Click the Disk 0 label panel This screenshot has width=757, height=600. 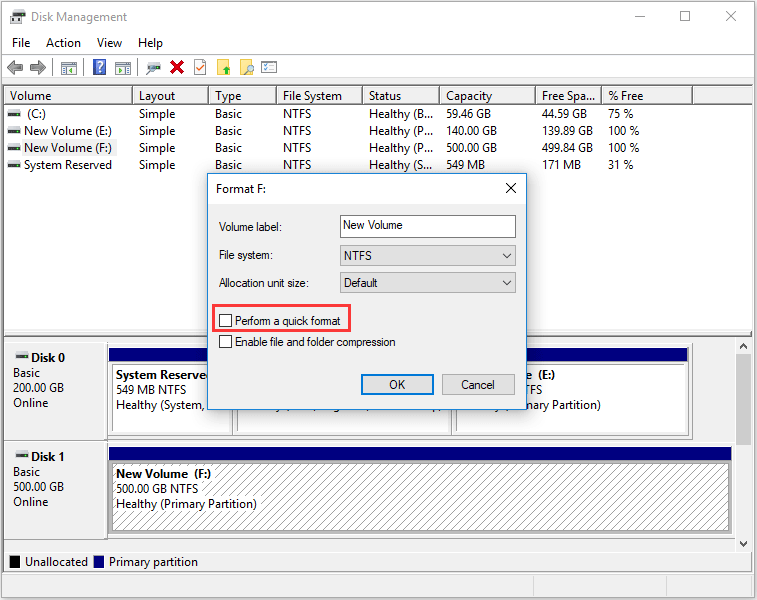[x=55, y=391]
